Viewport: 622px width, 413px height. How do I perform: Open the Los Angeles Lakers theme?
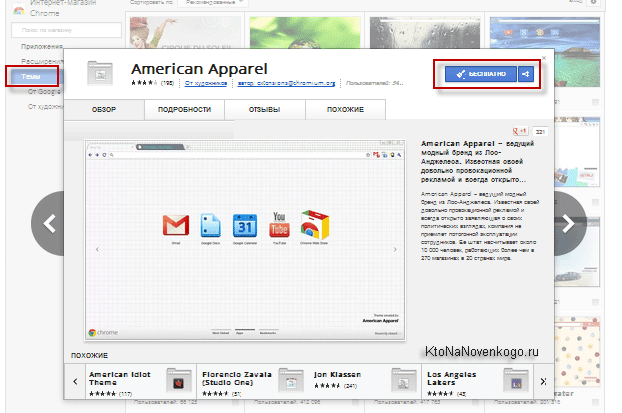pyautogui.click(x=478, y=381)
